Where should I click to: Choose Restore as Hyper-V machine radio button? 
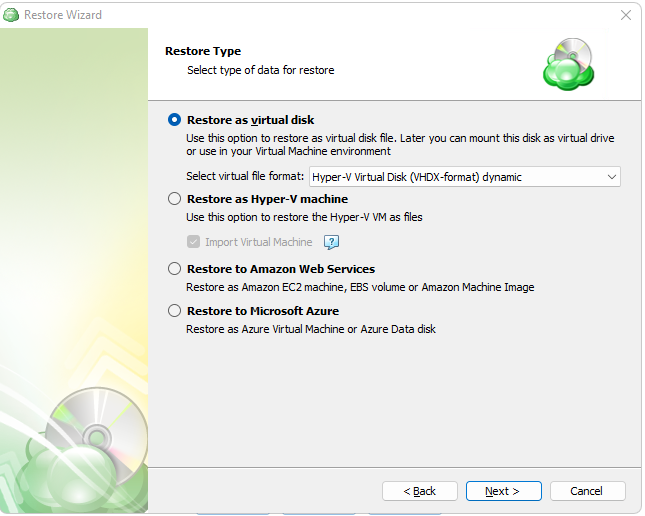coord(175,199)
